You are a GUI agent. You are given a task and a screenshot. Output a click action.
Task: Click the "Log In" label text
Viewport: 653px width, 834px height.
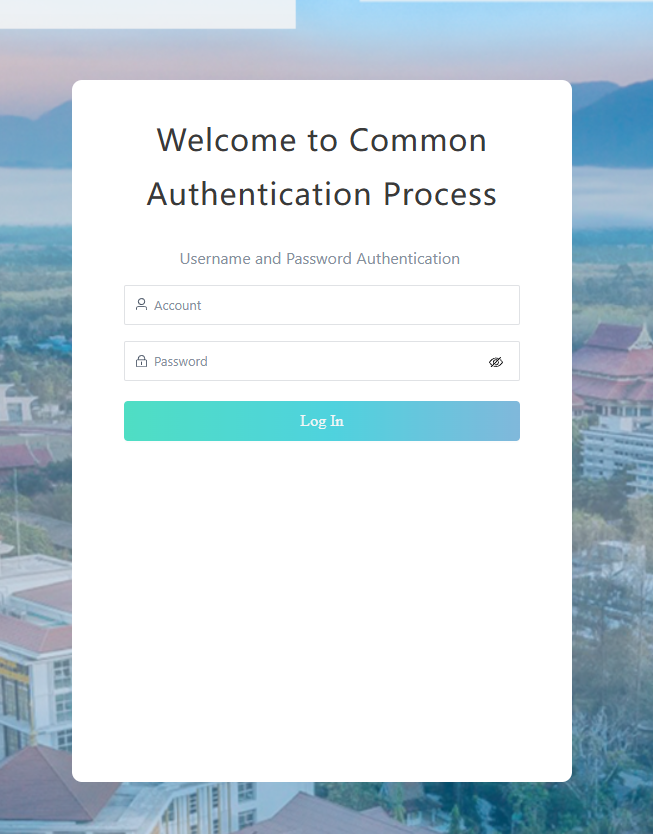pyautogui.click(x=322, y=421)
